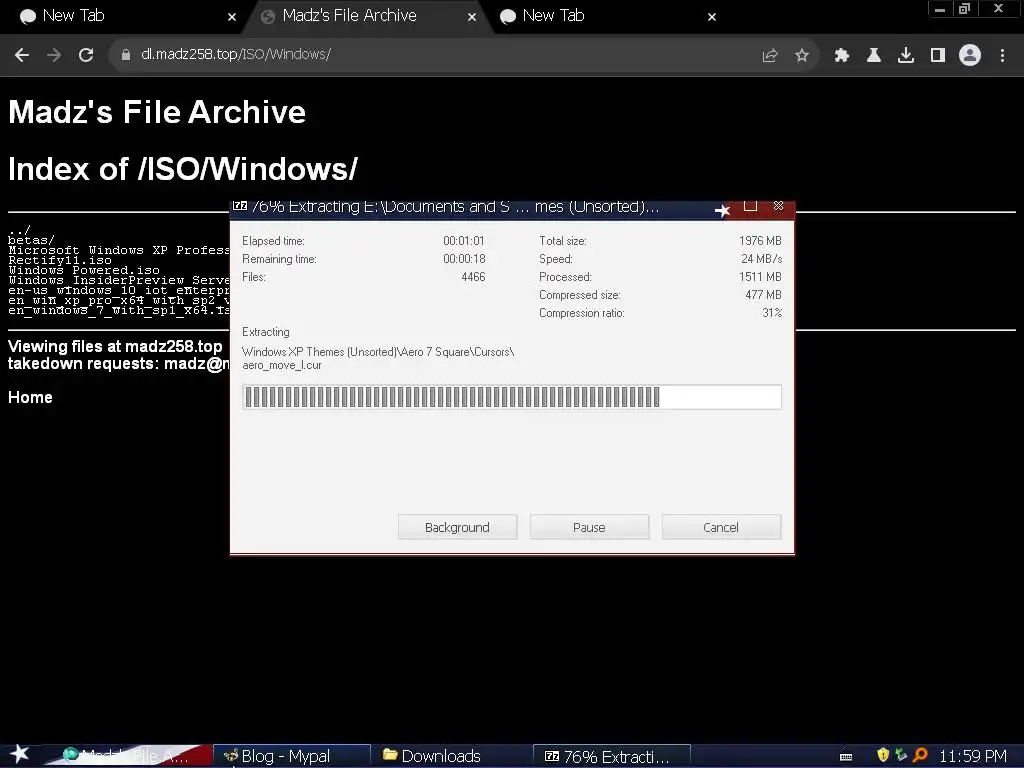Click the Microsoft Windows XP Professional link
This screenshot has height=768, width=1024.
pos(119,250)
